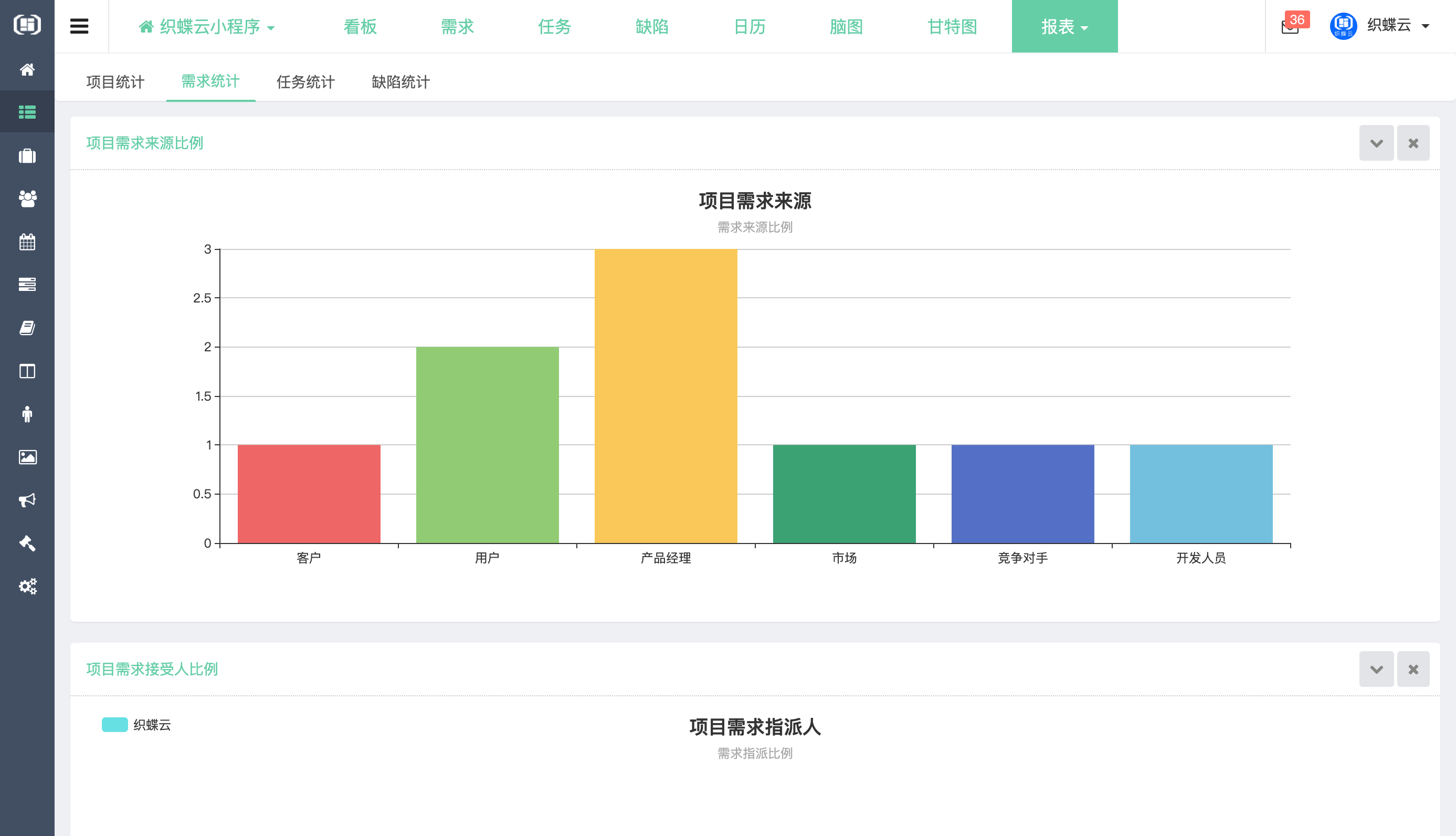Collapse the 项目需求来源比例 chart panel
Viewport: 1456px width, 836px height.
coord(1376,142)
